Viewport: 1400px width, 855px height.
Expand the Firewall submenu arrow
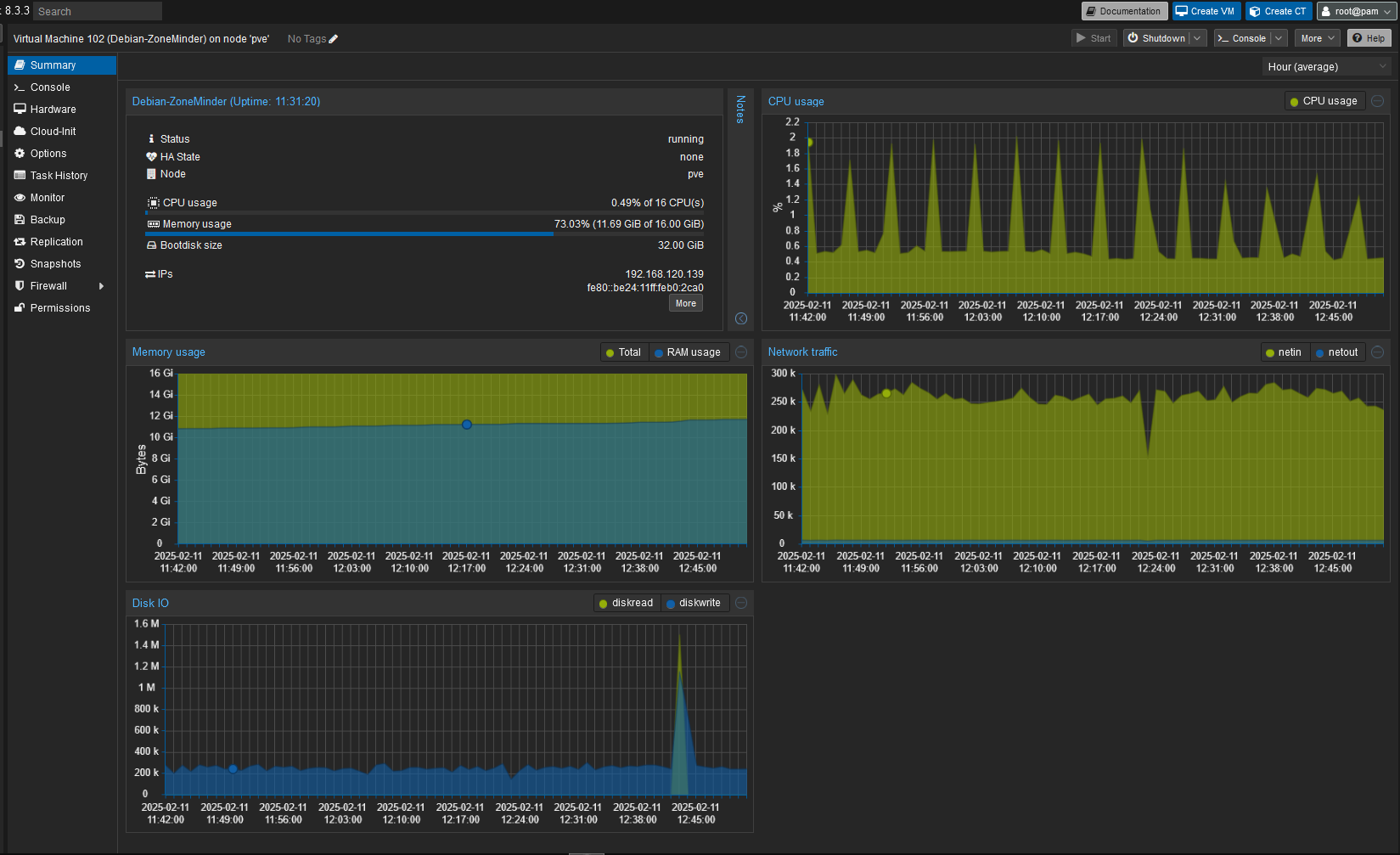click(102, 286)
